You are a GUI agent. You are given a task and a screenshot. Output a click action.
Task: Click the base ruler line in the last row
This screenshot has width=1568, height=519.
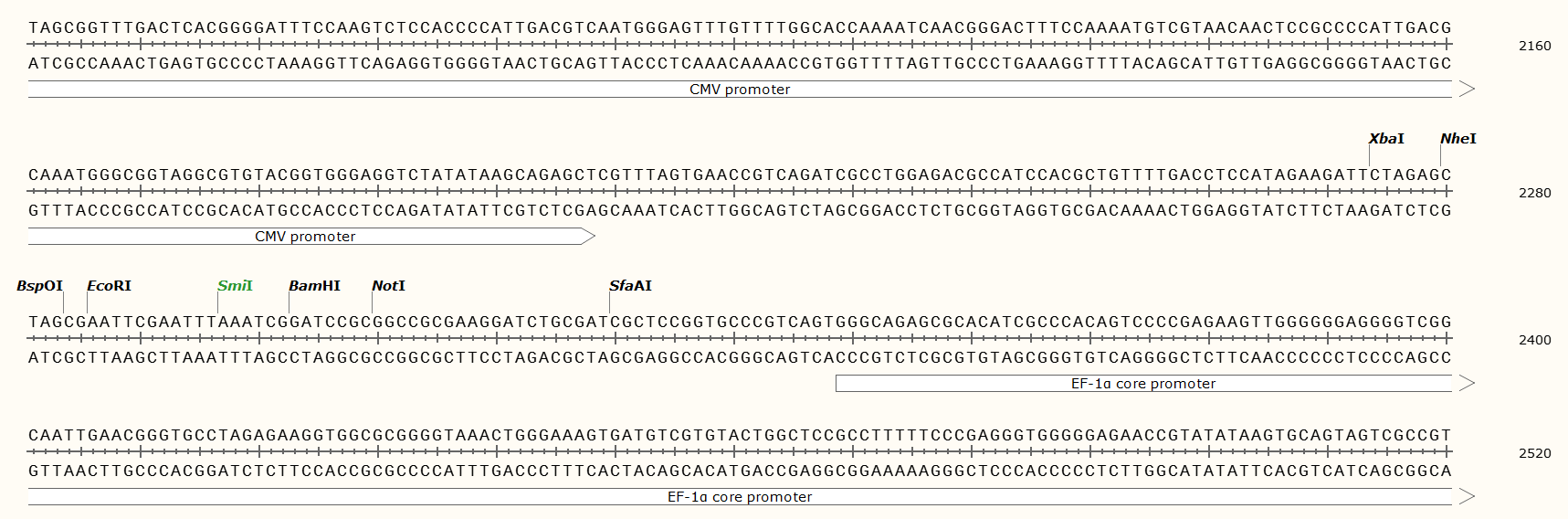click(740, 451)
